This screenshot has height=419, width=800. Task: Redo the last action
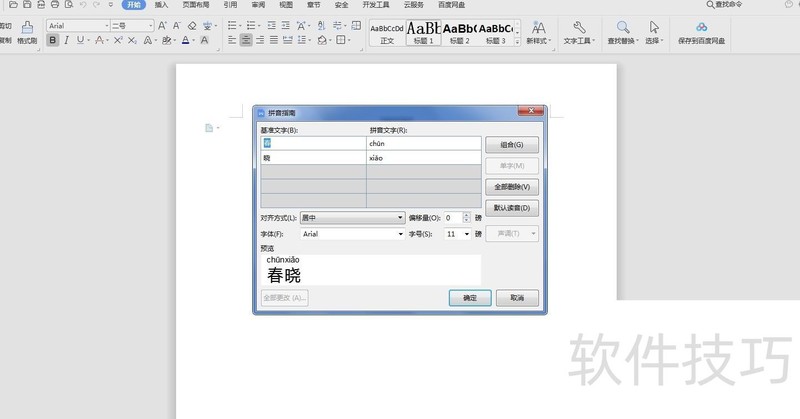point(96,5)
